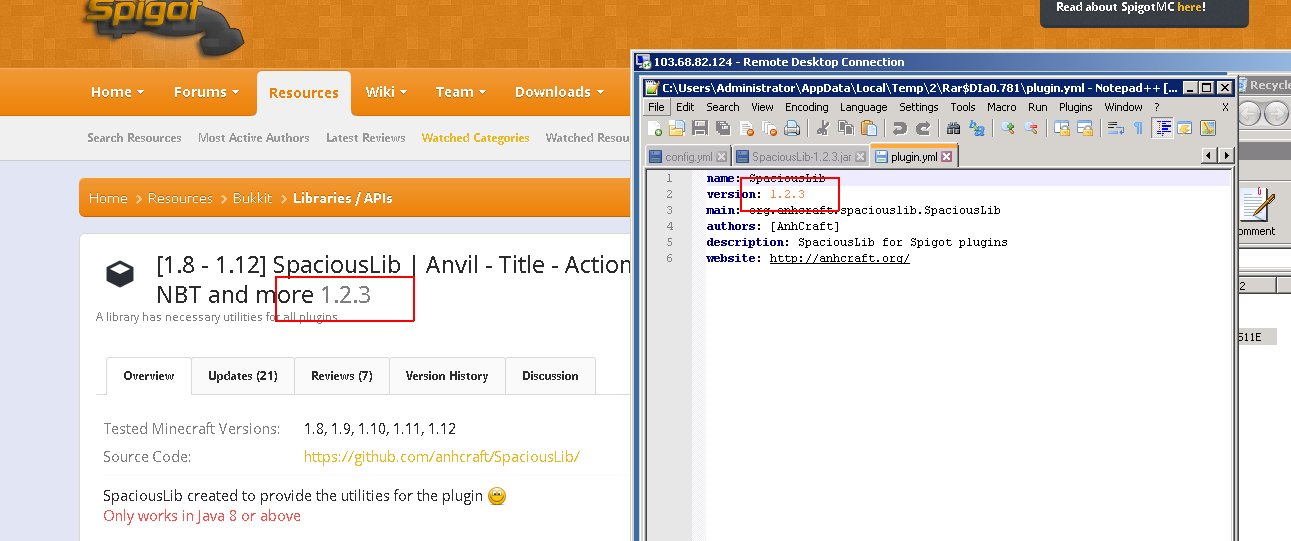Image resolution: width=1291 pixels, height=541 pixels.
Task: Click the Document Map toolbar icon
Action: (1208, 128)
